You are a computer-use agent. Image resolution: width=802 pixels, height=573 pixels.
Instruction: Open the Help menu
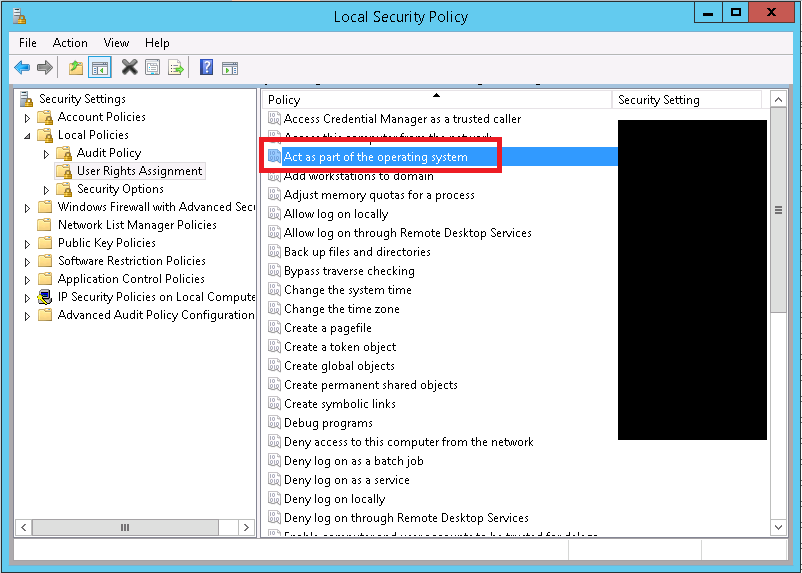coord(157,43)
